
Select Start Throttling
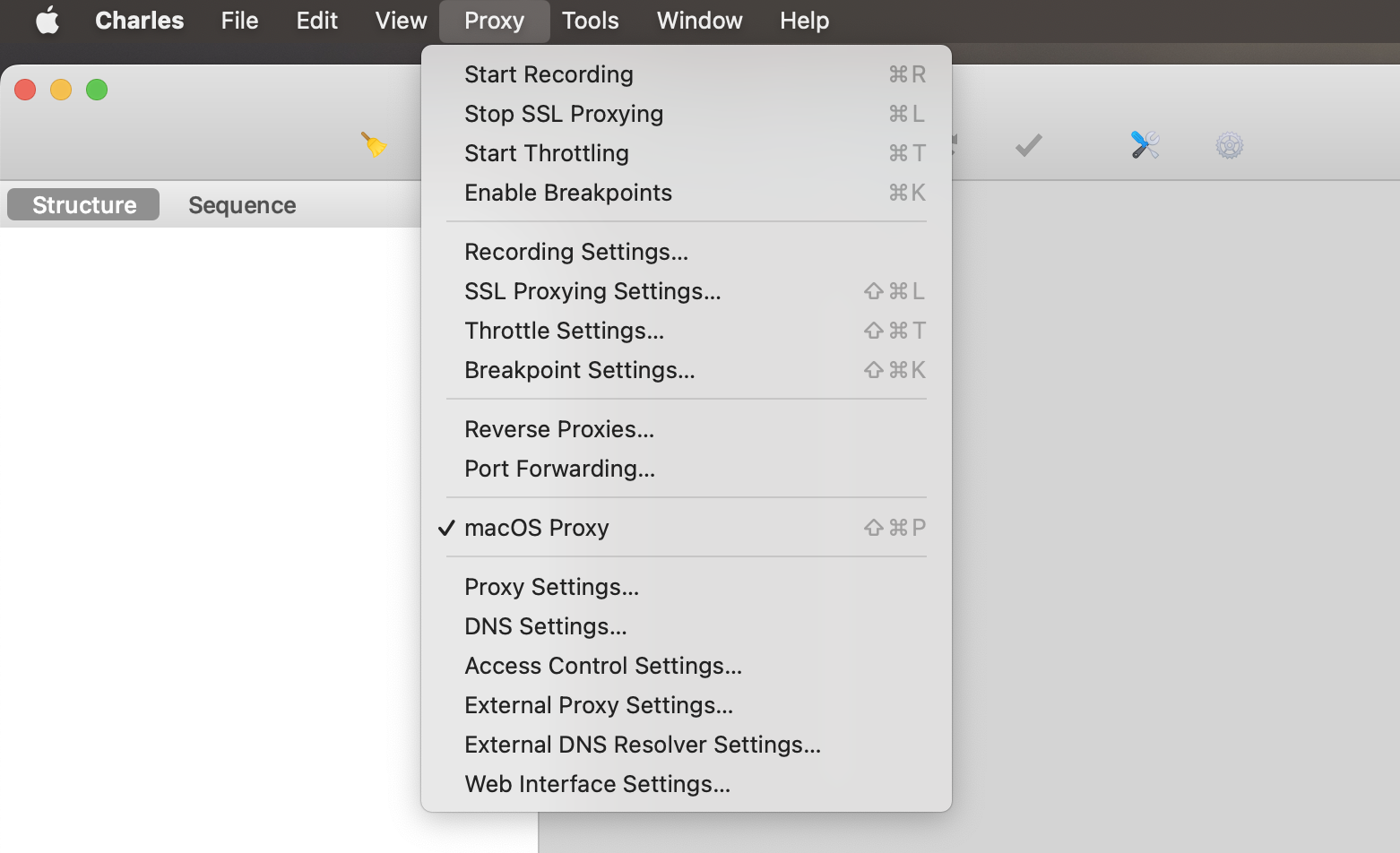[687, 153]
